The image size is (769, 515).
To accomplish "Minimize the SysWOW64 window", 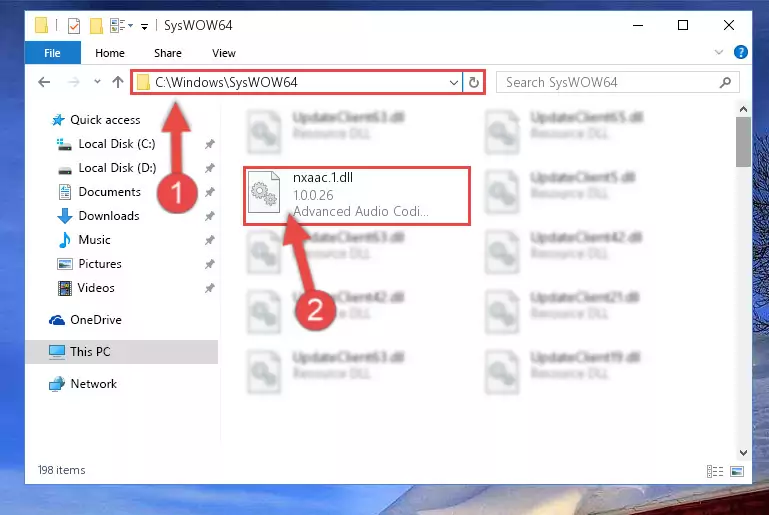I will [638, 25].
